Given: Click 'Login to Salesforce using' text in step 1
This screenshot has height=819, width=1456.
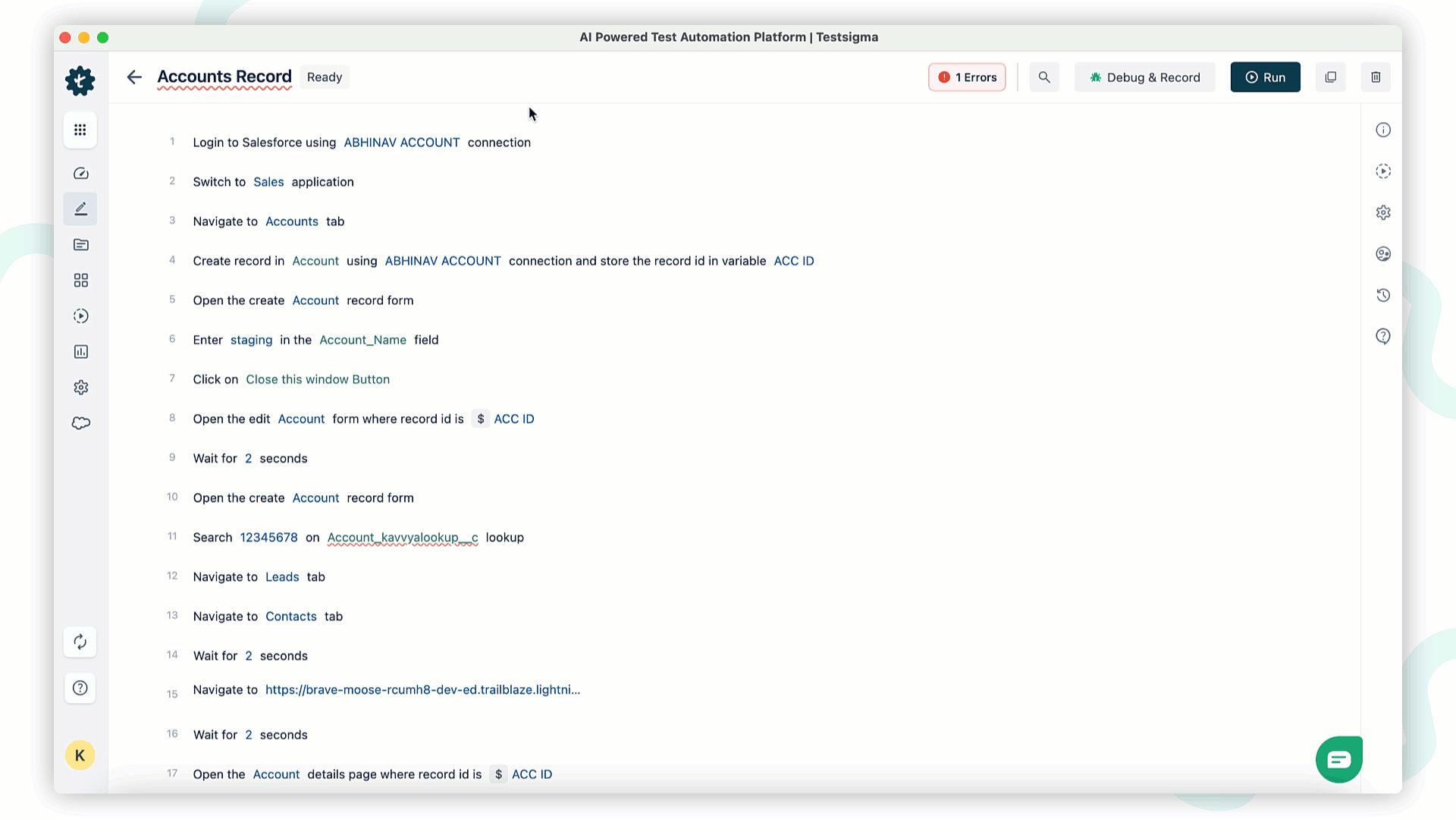Looking at the screenshot, I should (x=265, y=143).
